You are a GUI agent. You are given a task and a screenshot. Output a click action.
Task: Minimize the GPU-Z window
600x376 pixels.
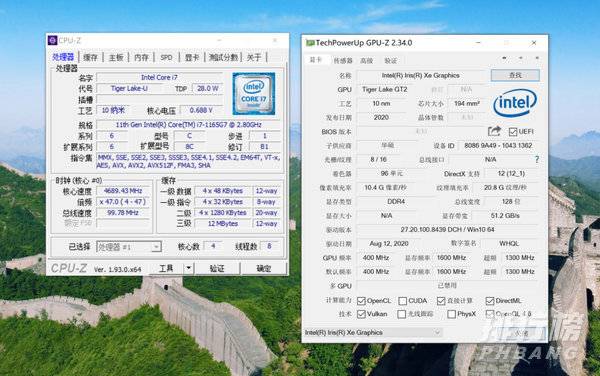(478, 43)
